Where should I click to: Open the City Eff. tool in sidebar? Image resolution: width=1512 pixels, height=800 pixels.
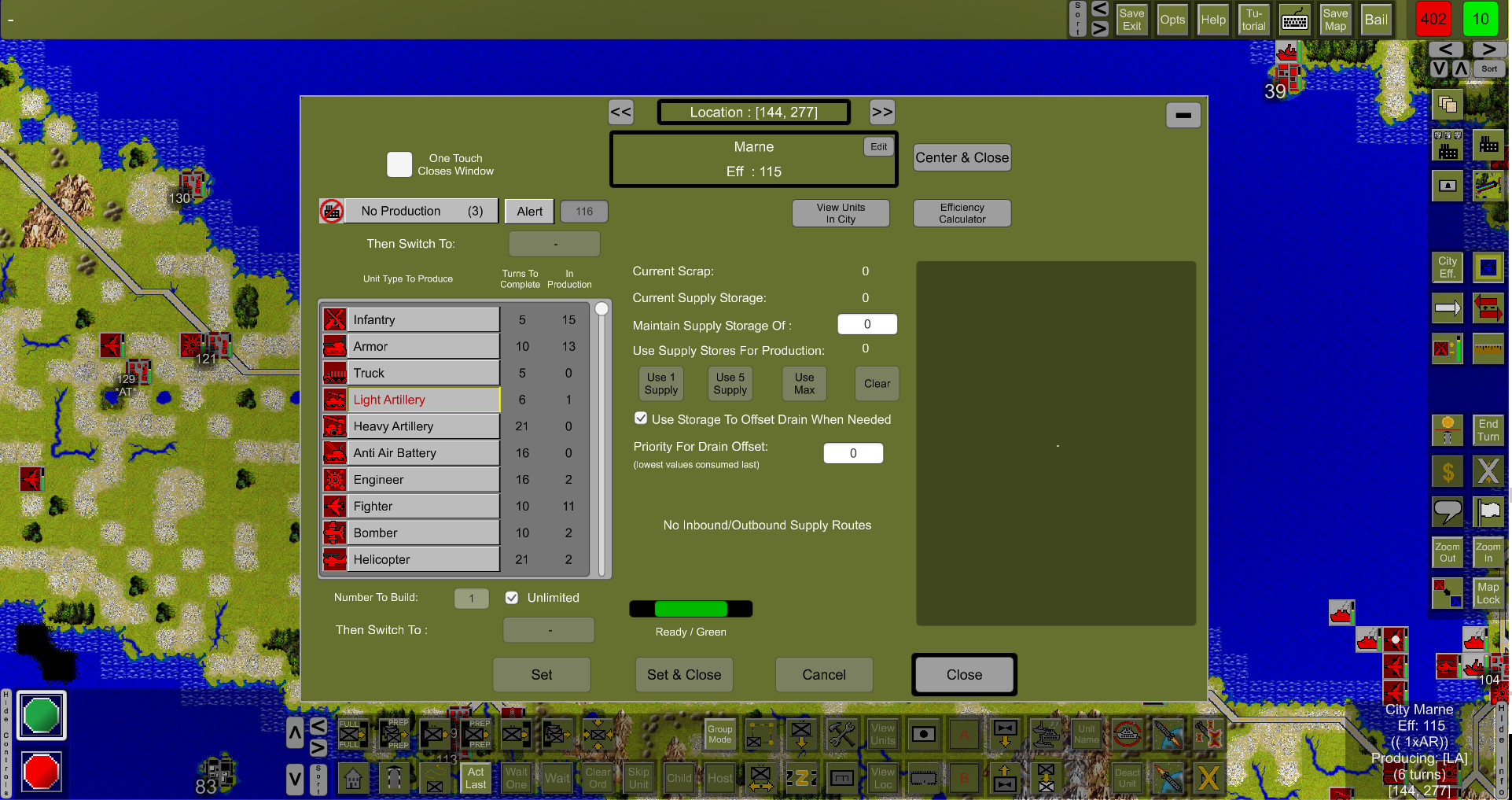pos(1448,267)
